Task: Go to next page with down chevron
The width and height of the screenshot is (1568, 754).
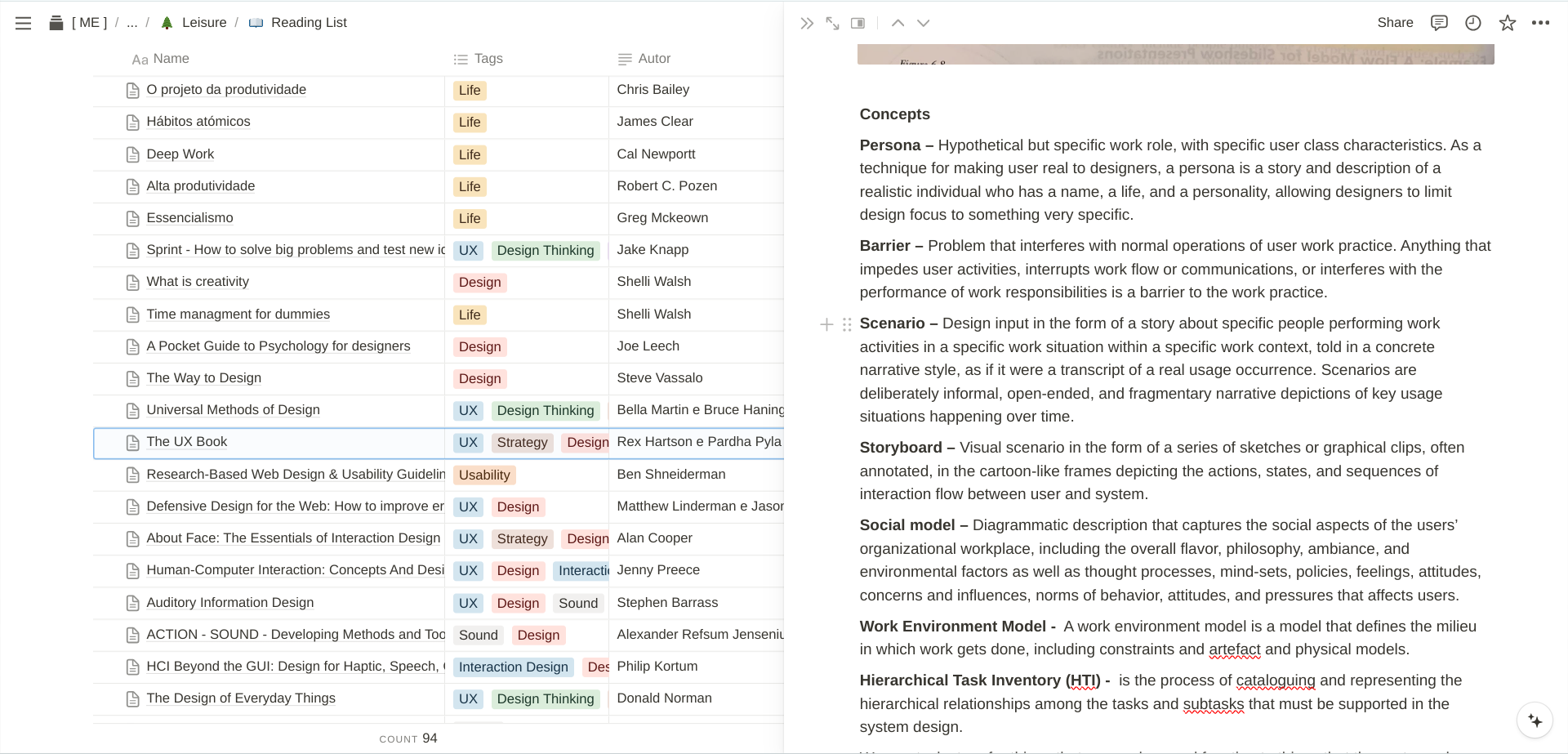Action: point(924,23)
